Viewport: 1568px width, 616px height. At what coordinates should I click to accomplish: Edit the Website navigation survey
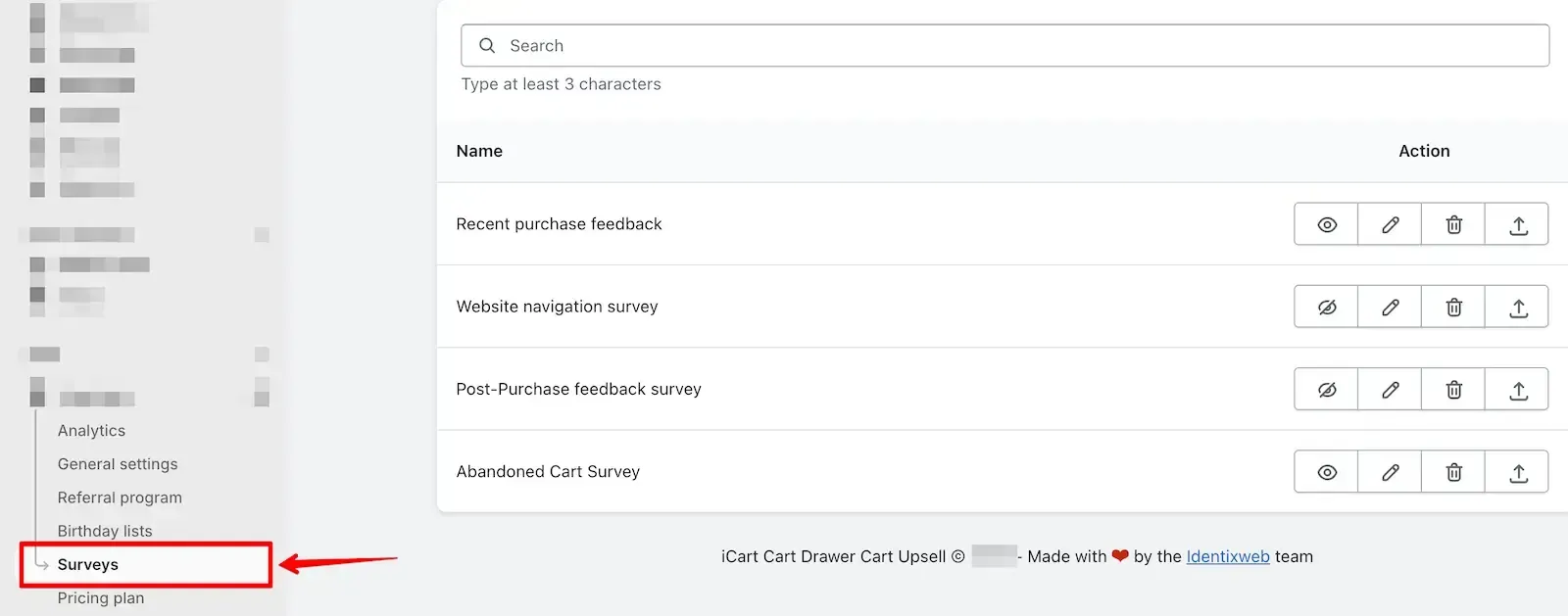click(x=1390, y=307)
